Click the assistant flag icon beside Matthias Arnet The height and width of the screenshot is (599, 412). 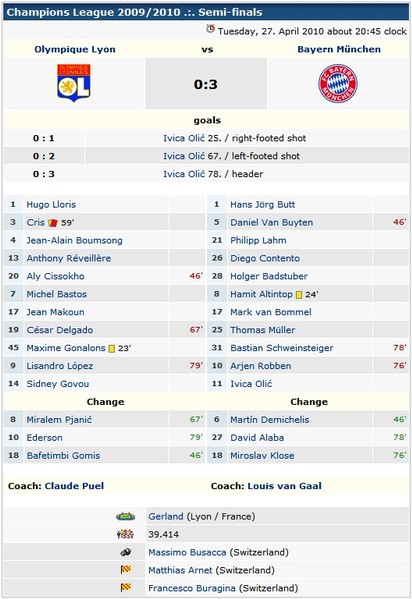[x=126, y=570]
